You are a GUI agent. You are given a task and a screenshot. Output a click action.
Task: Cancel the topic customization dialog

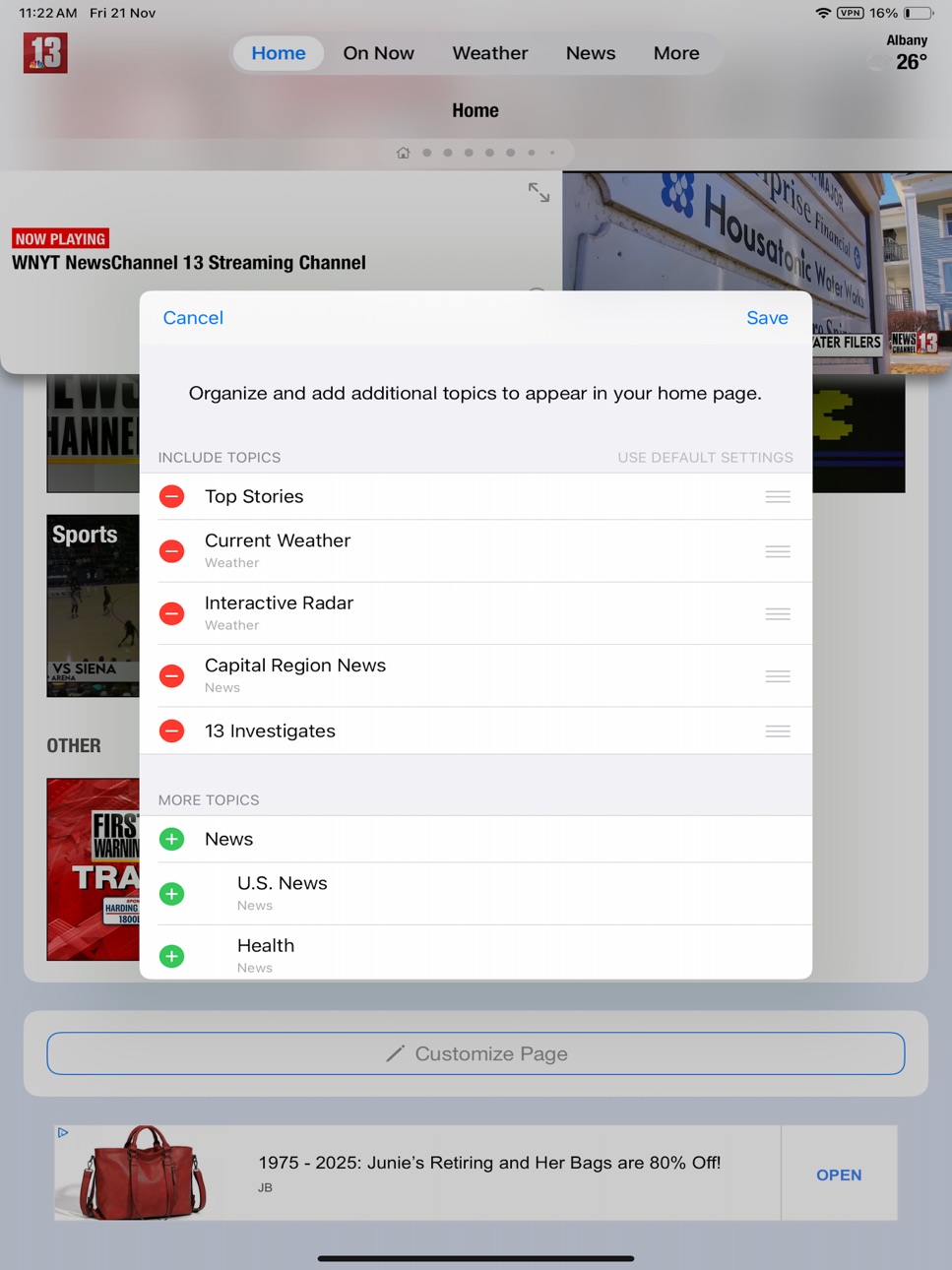(193, 318)
